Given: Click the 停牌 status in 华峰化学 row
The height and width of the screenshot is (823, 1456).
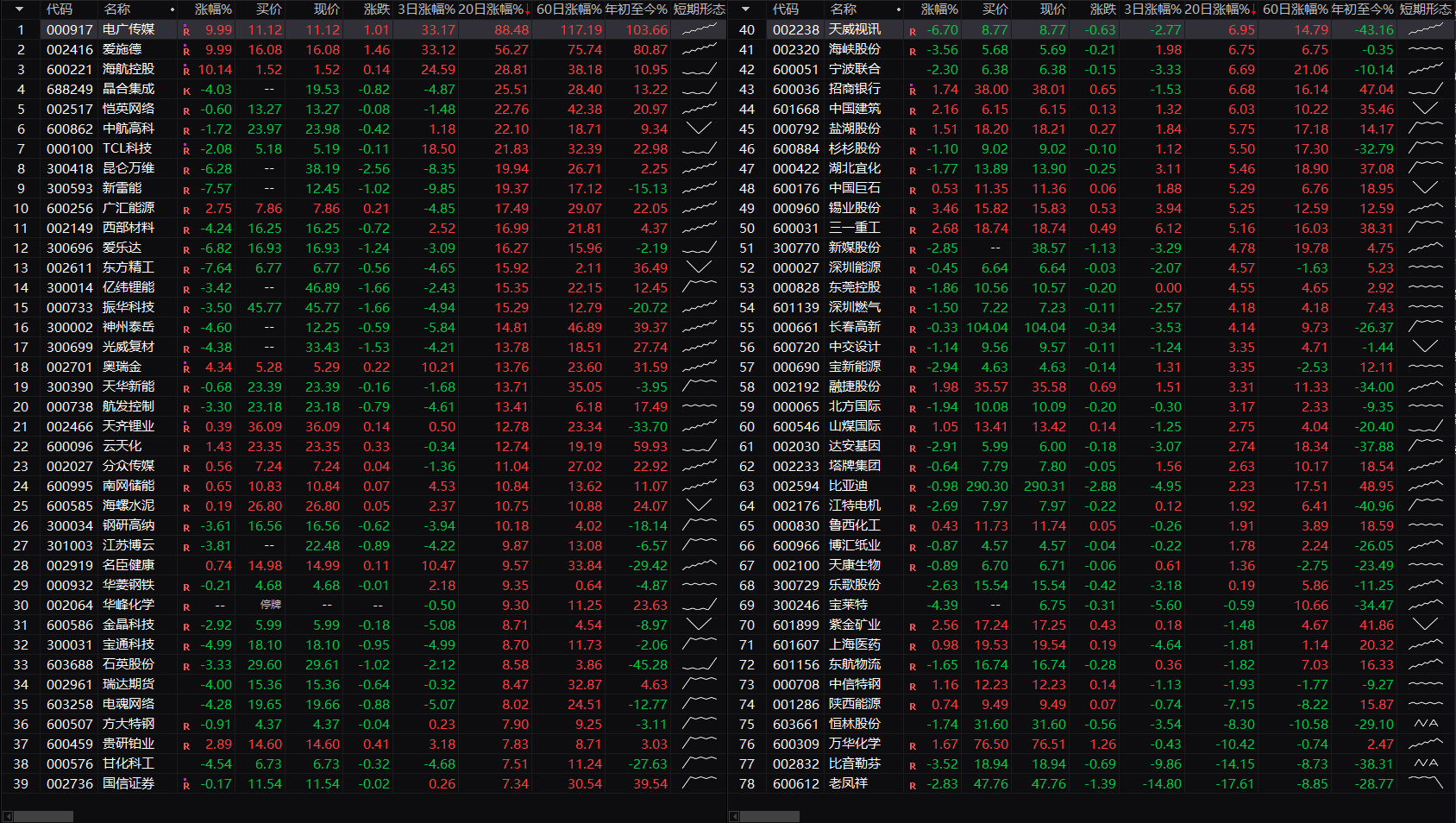Looking at the screenshot, I should 271,605.
